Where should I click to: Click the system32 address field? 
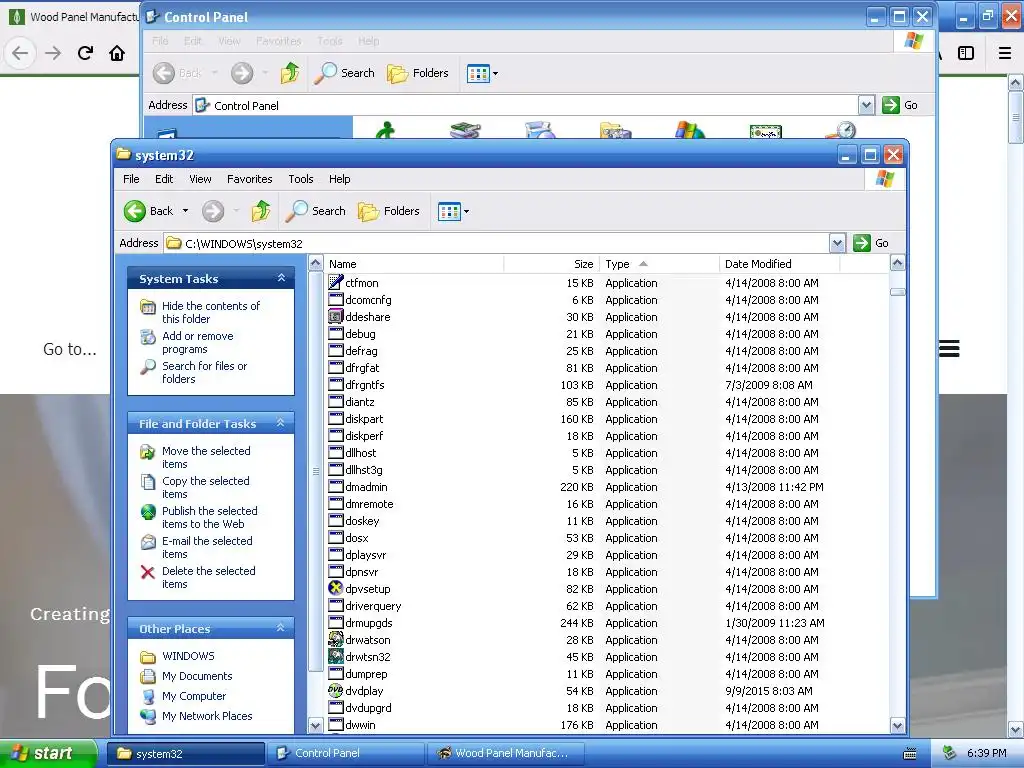click(496, 244)
